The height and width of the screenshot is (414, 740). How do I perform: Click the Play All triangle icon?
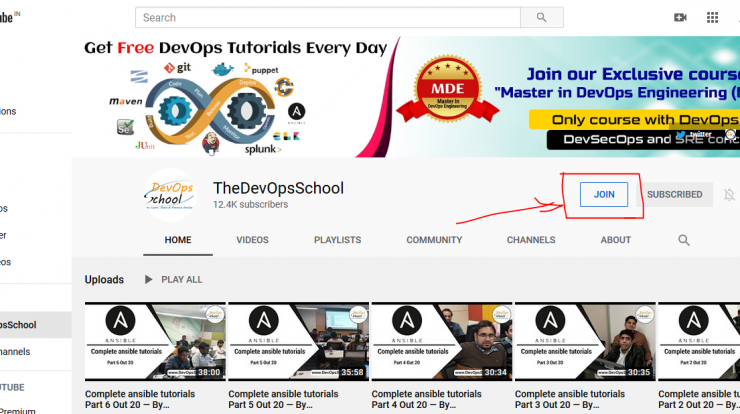[148, 279]
